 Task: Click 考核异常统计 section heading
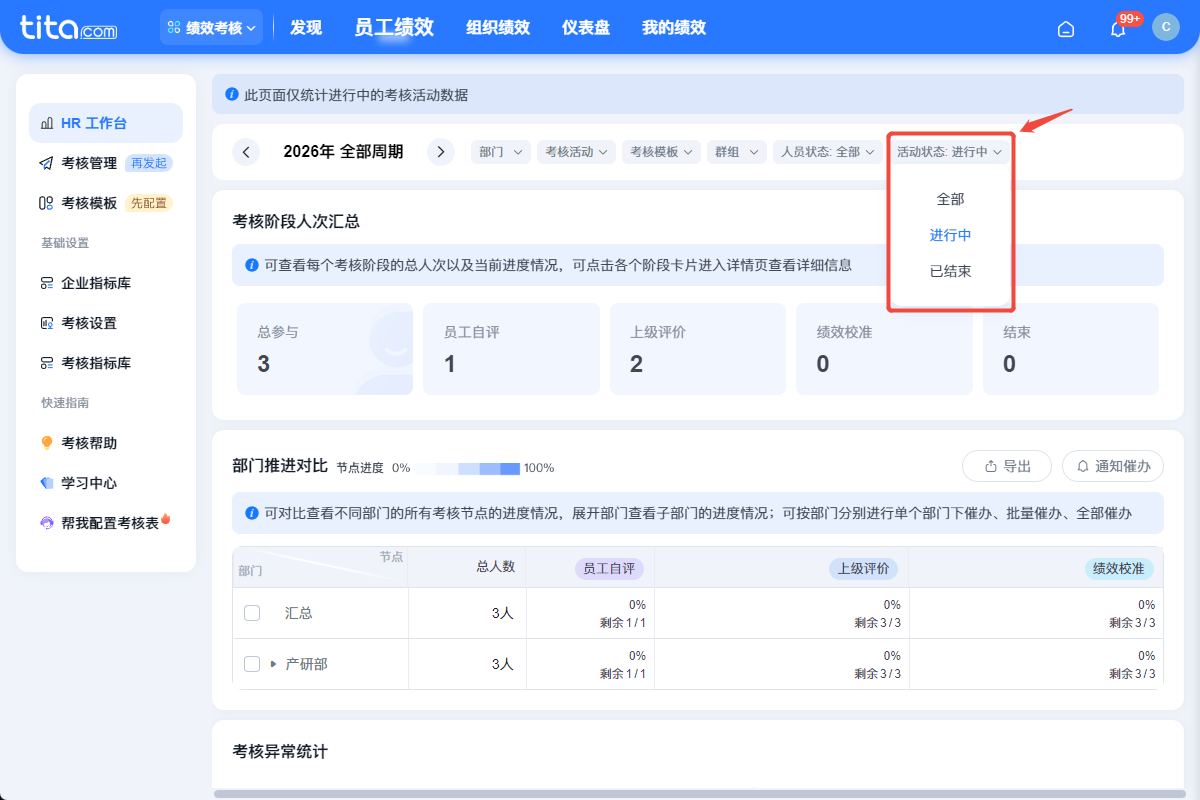tap(280, 751)
